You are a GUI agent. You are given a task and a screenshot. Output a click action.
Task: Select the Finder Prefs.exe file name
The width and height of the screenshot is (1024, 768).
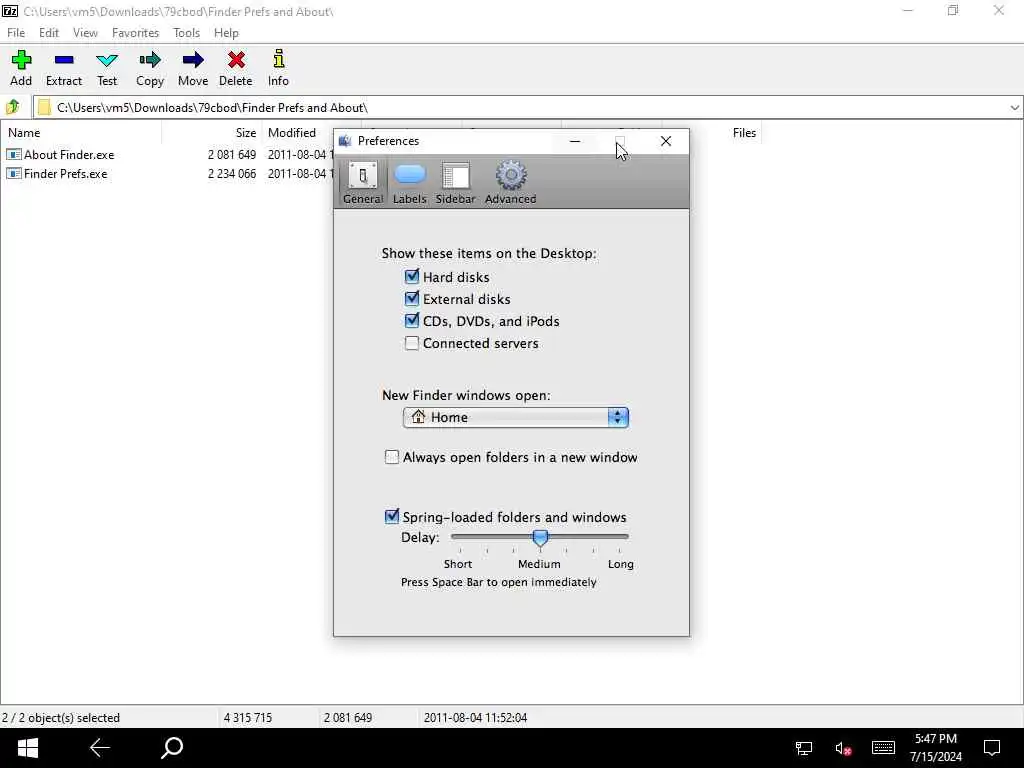[x=65, y=174]
